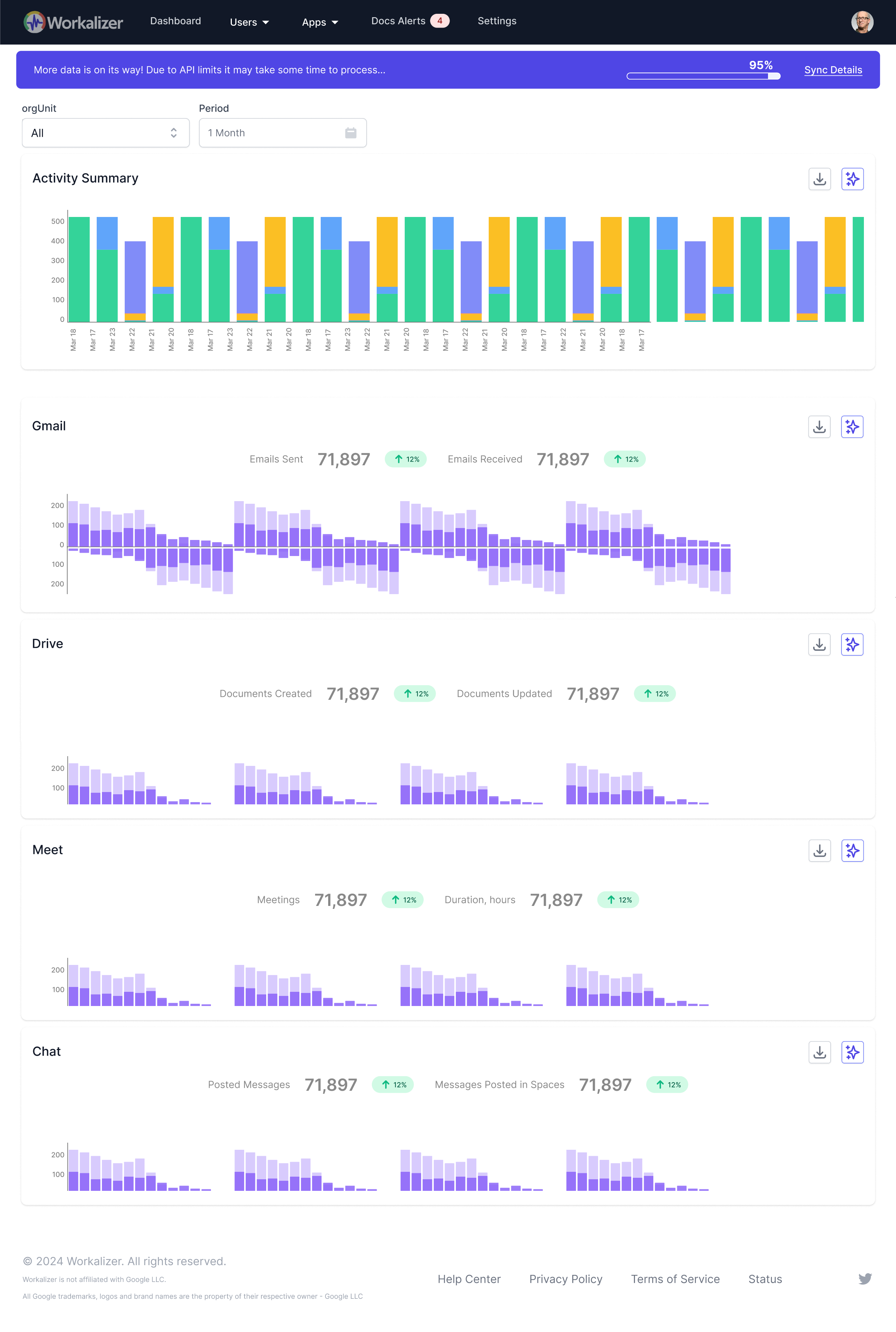
Task: Open the Help Center
Action: (470, 1279)
